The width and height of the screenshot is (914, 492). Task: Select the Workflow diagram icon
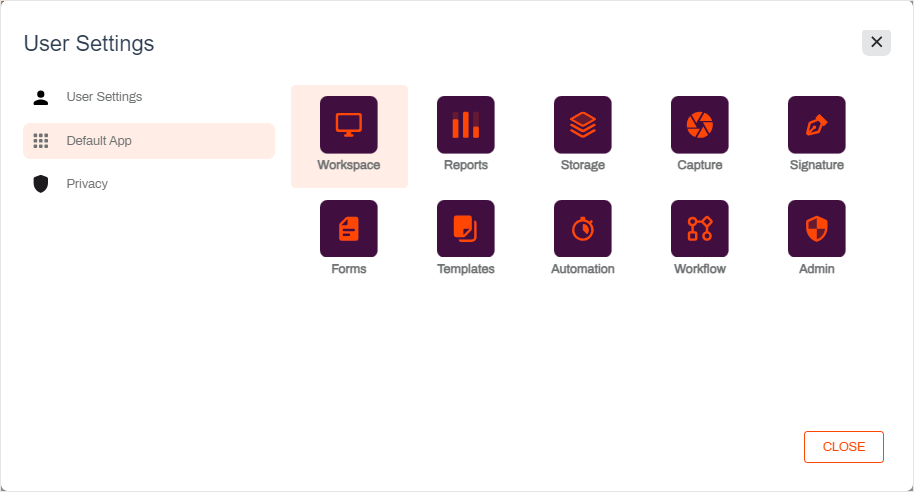pos(699,229)
